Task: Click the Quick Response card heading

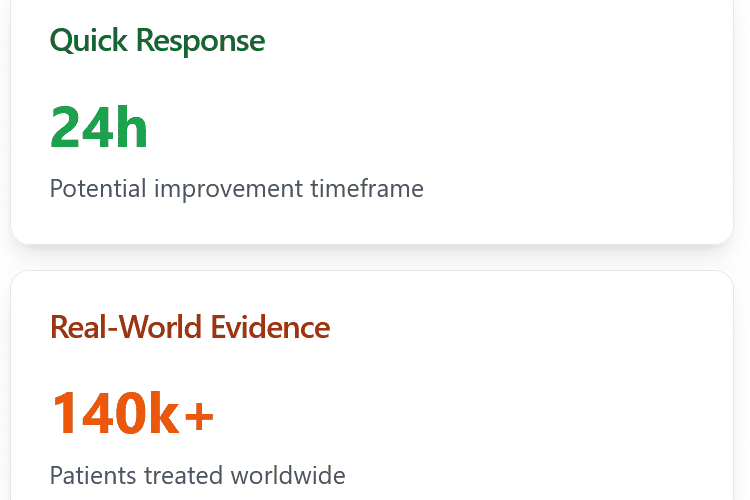Action: [x=157, y=41]
